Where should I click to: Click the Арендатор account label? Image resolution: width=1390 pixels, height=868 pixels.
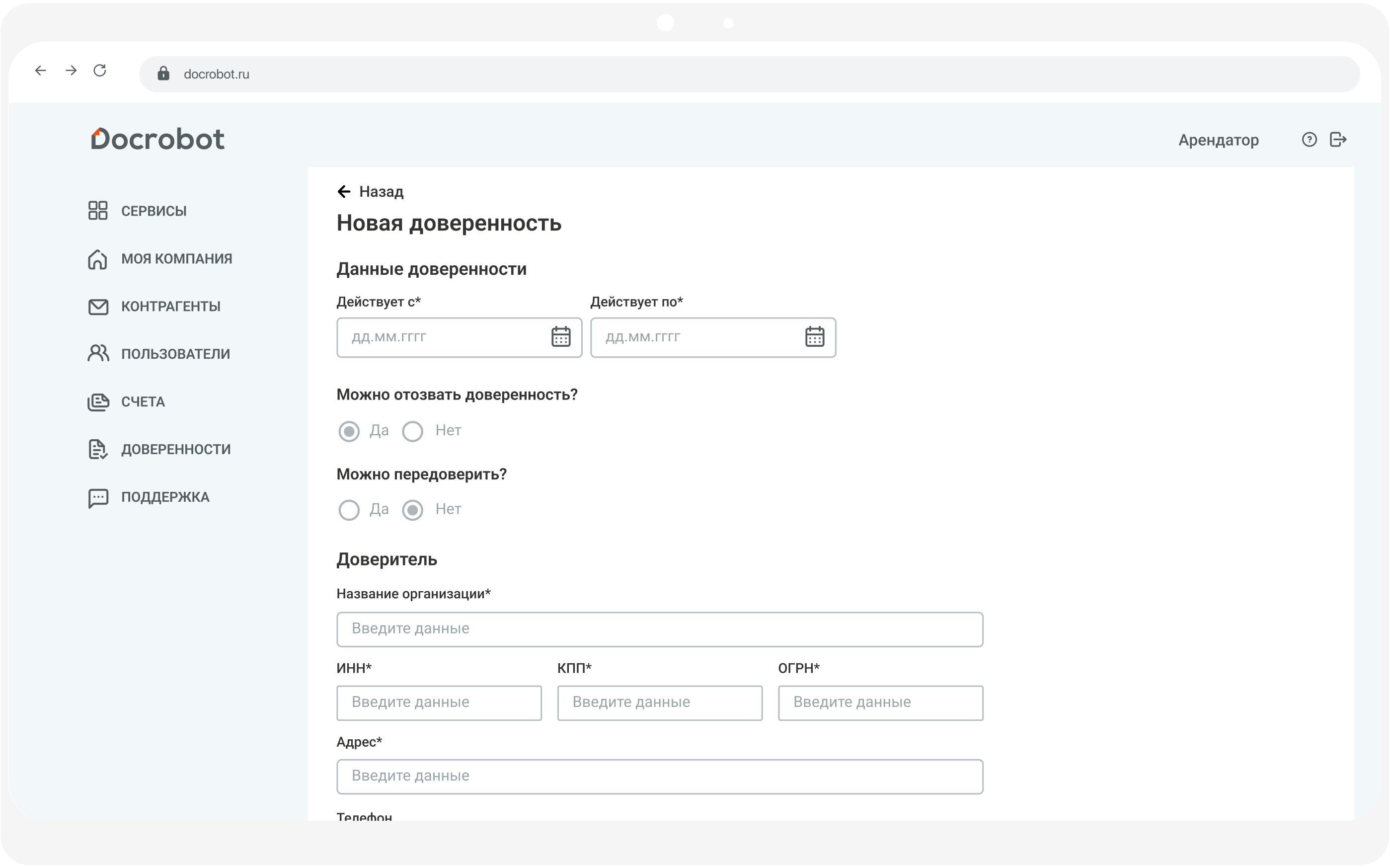[x=1219, y=140]
